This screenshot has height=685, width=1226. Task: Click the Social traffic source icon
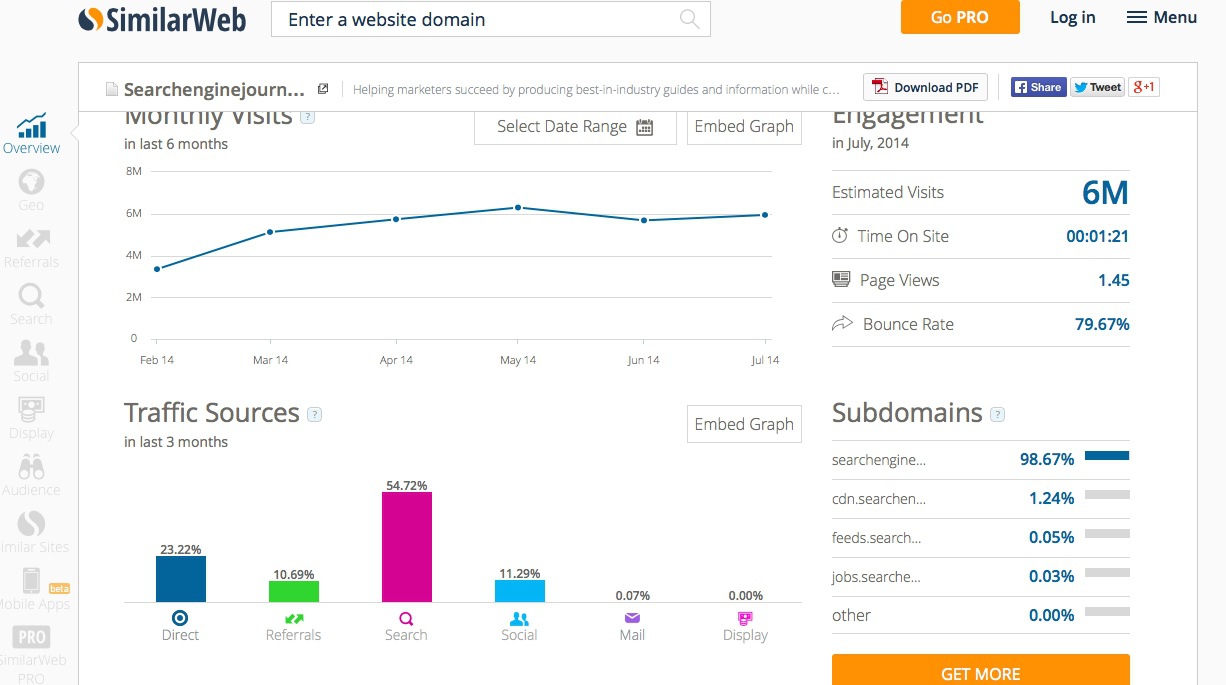click(x=519, y=618)
